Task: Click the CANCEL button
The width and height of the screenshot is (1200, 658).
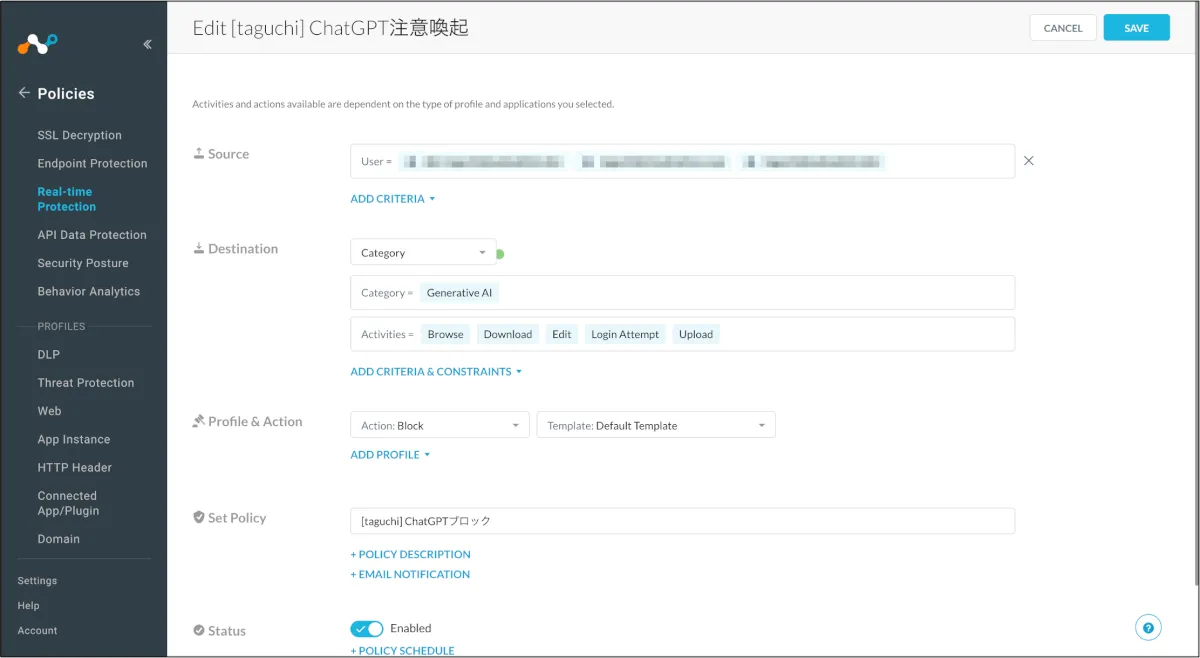Action: click(1063, 28)
